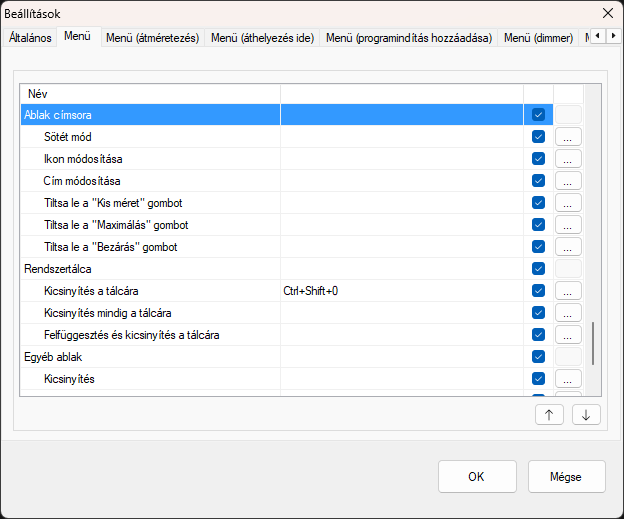Screen dimensions: 624x519
Task: Open the ... button for Sötét mód
Action: 568,137
